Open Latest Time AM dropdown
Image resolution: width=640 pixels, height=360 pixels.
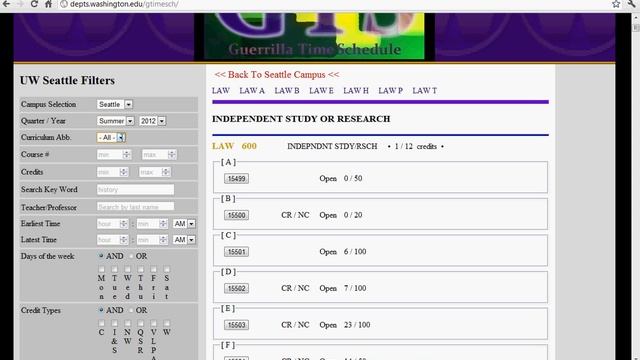184,240
